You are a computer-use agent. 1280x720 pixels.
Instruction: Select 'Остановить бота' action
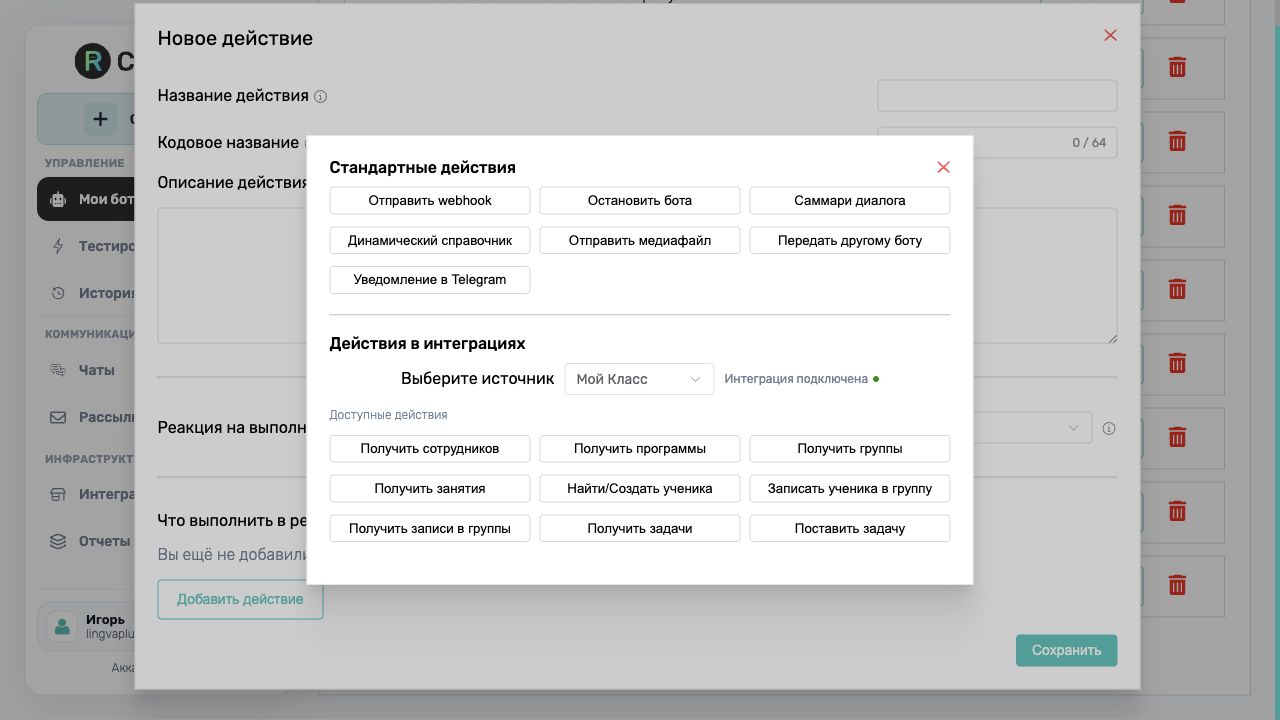[x=640, y=200]
